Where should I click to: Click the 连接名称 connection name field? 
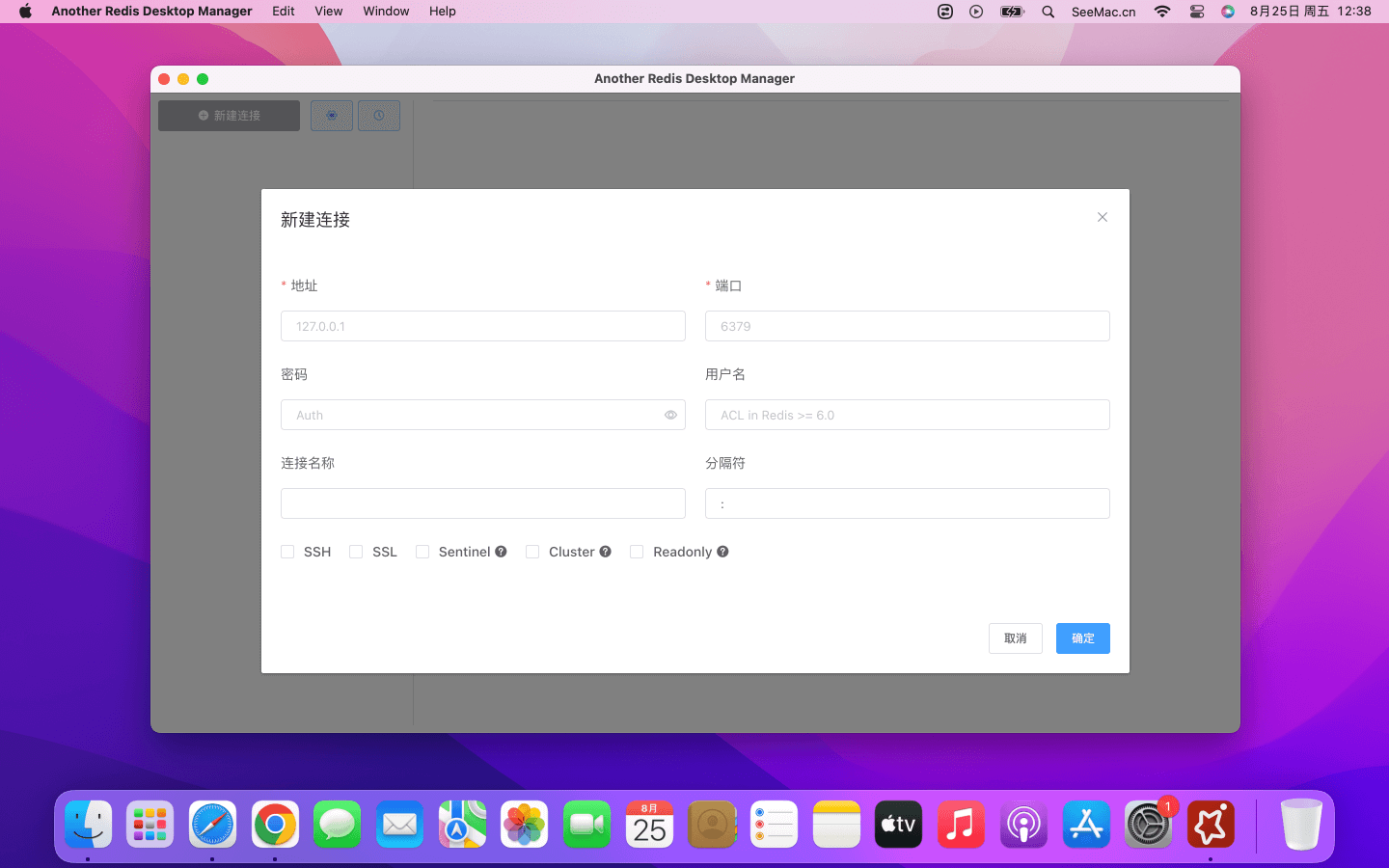[x=483, y=503]
